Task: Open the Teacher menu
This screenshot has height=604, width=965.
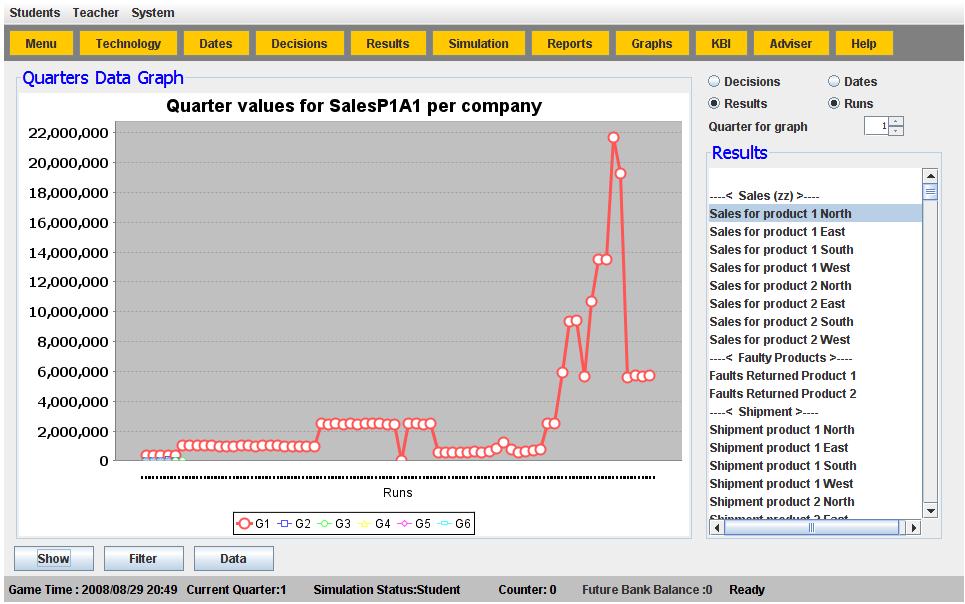Action: point(96,13)
